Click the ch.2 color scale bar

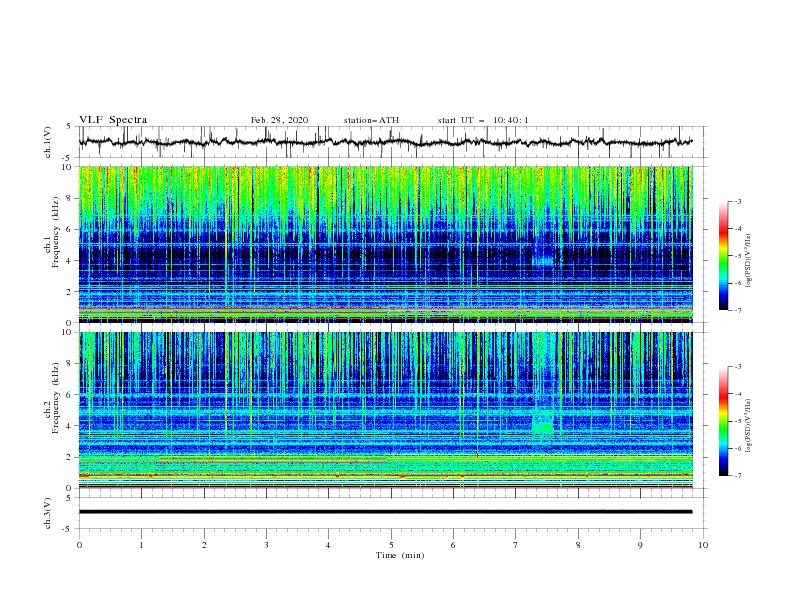724,421
